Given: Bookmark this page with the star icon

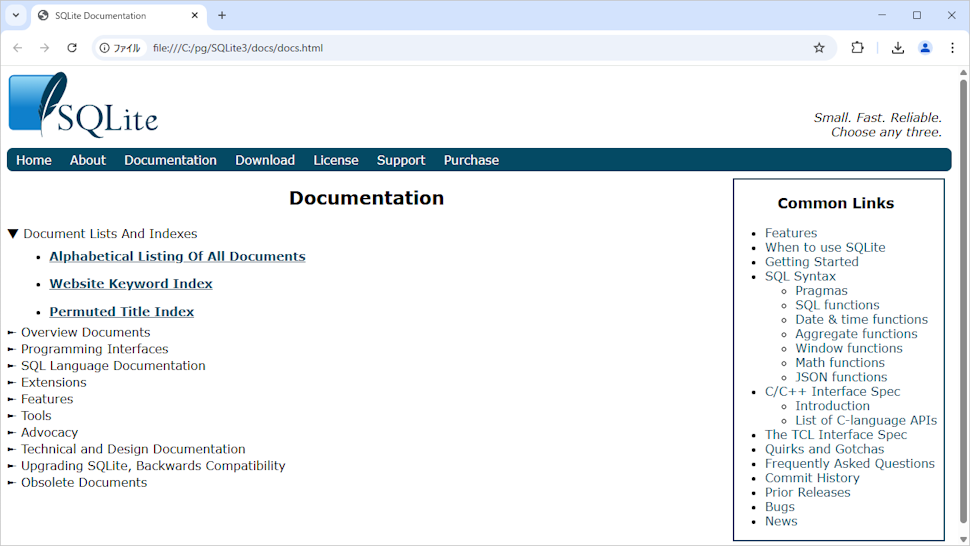Looking at the screenshot, I should (x=819, y=48).
